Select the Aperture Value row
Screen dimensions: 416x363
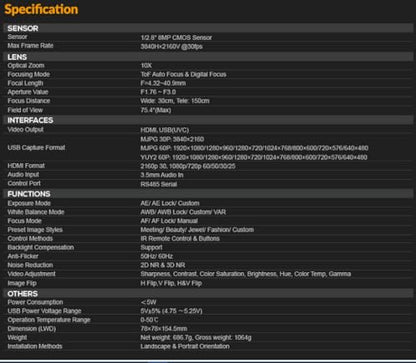[209, 92]
